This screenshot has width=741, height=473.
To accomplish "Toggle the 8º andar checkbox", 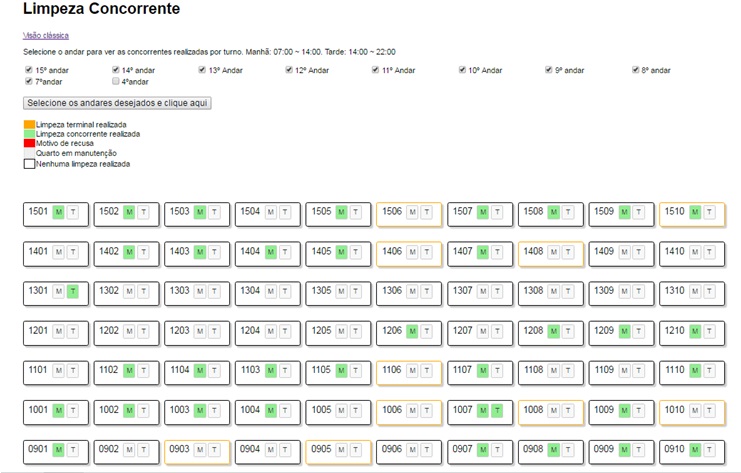I will [636, 70].
